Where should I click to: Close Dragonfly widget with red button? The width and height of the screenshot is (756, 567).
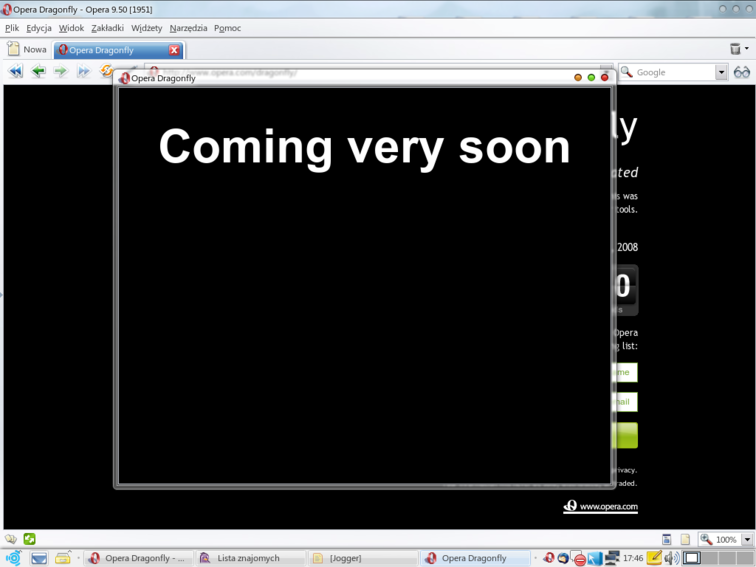[x=605, y=78]
